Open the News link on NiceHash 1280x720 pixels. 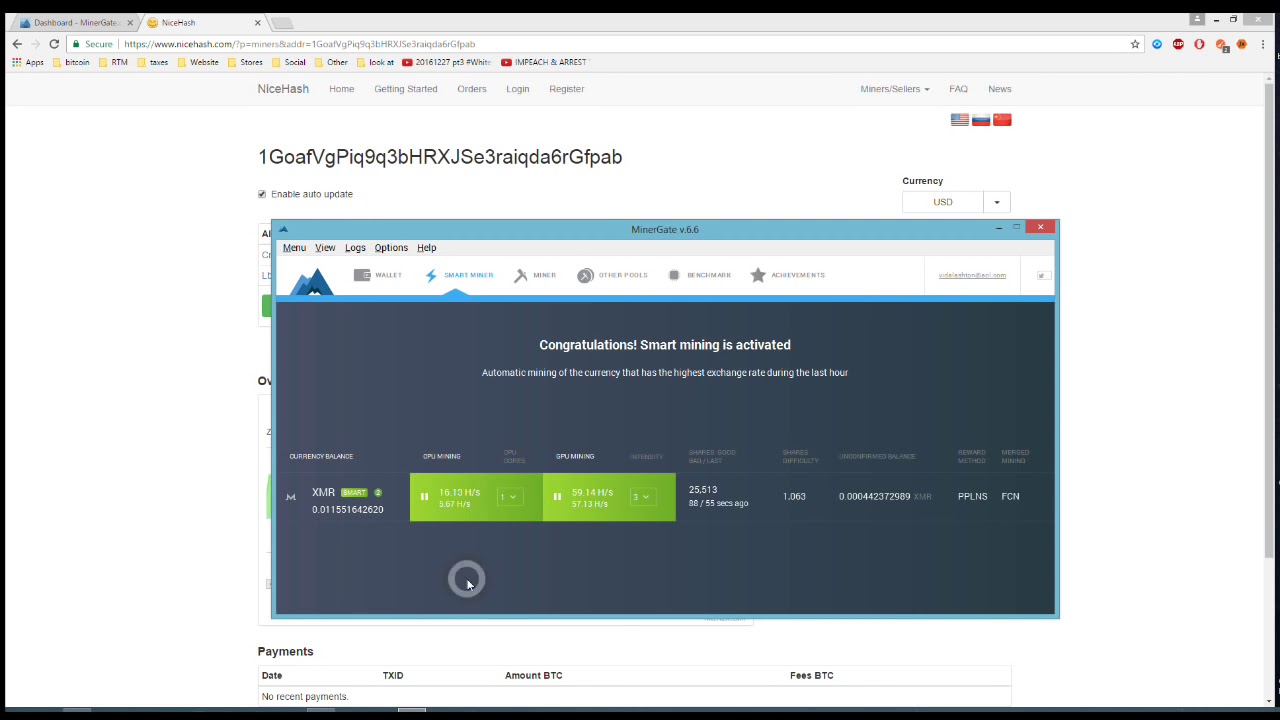point(999,89)
